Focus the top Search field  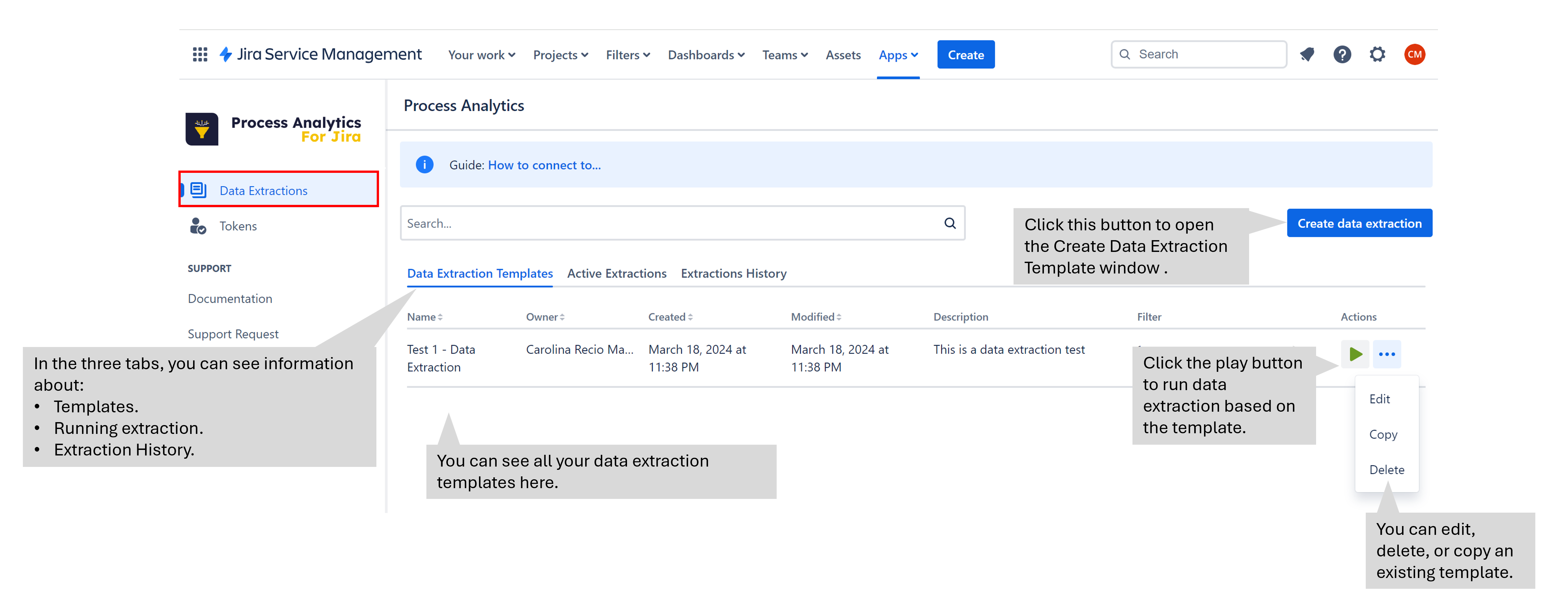pos(1198,55)
